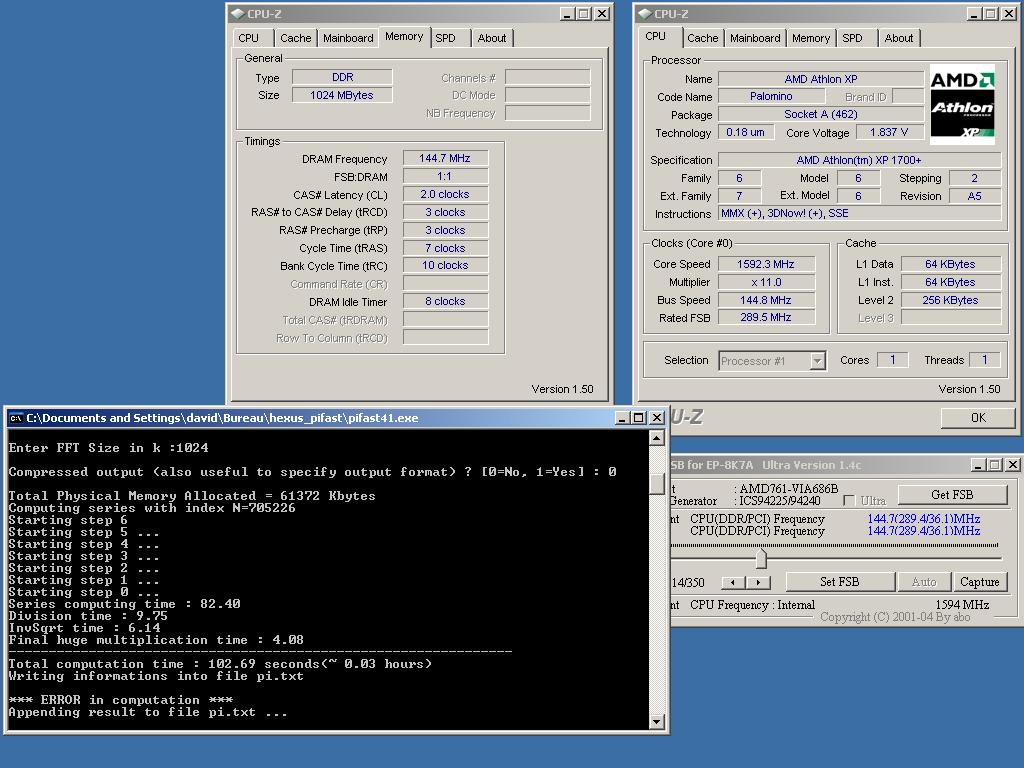Screen dimensions: 1024x768
Task: Click the DRAM Idle Timer value 8 clocks
Action: tap(445, 301)
